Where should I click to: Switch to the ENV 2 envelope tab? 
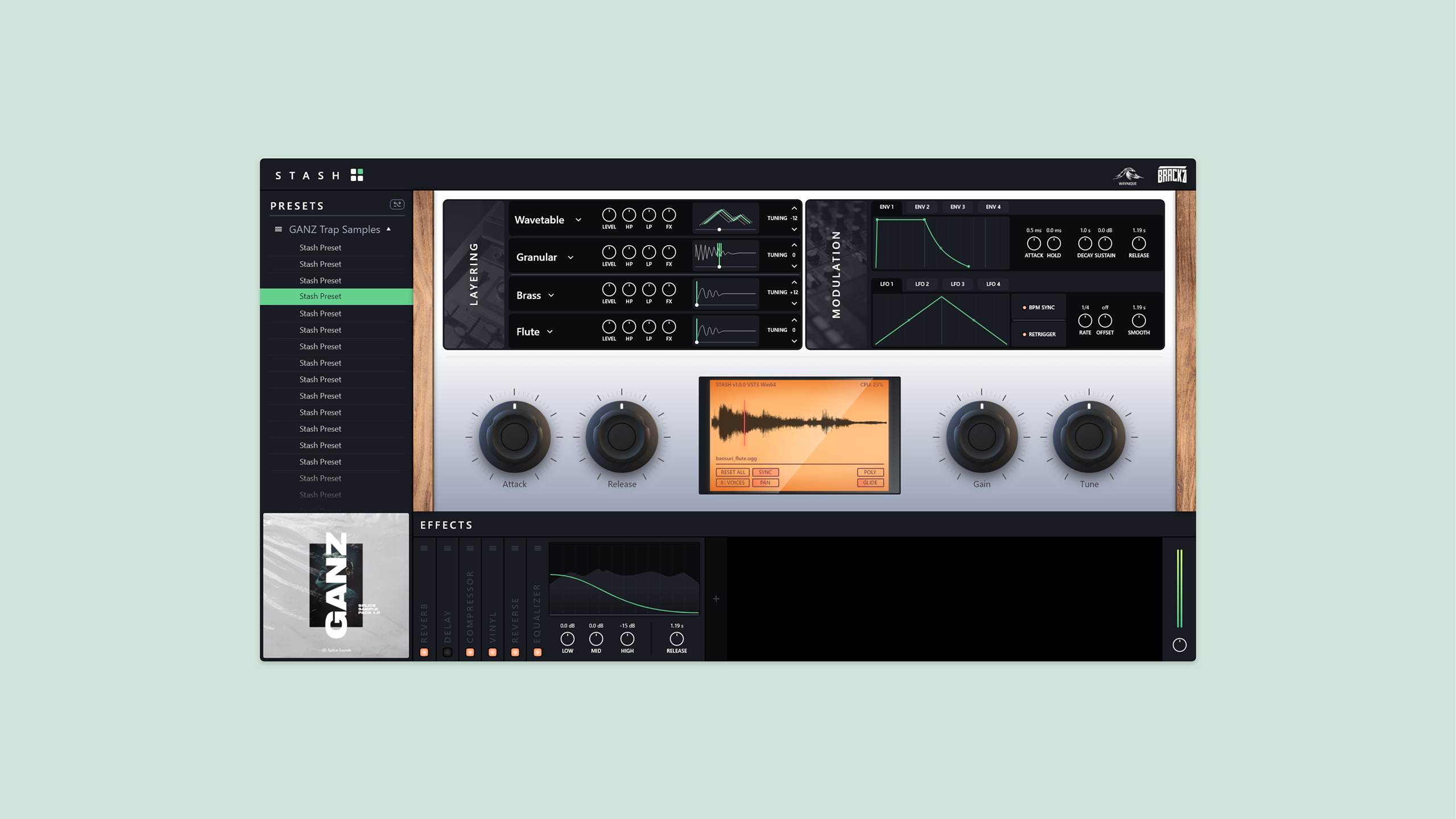(x=922, y=206)
